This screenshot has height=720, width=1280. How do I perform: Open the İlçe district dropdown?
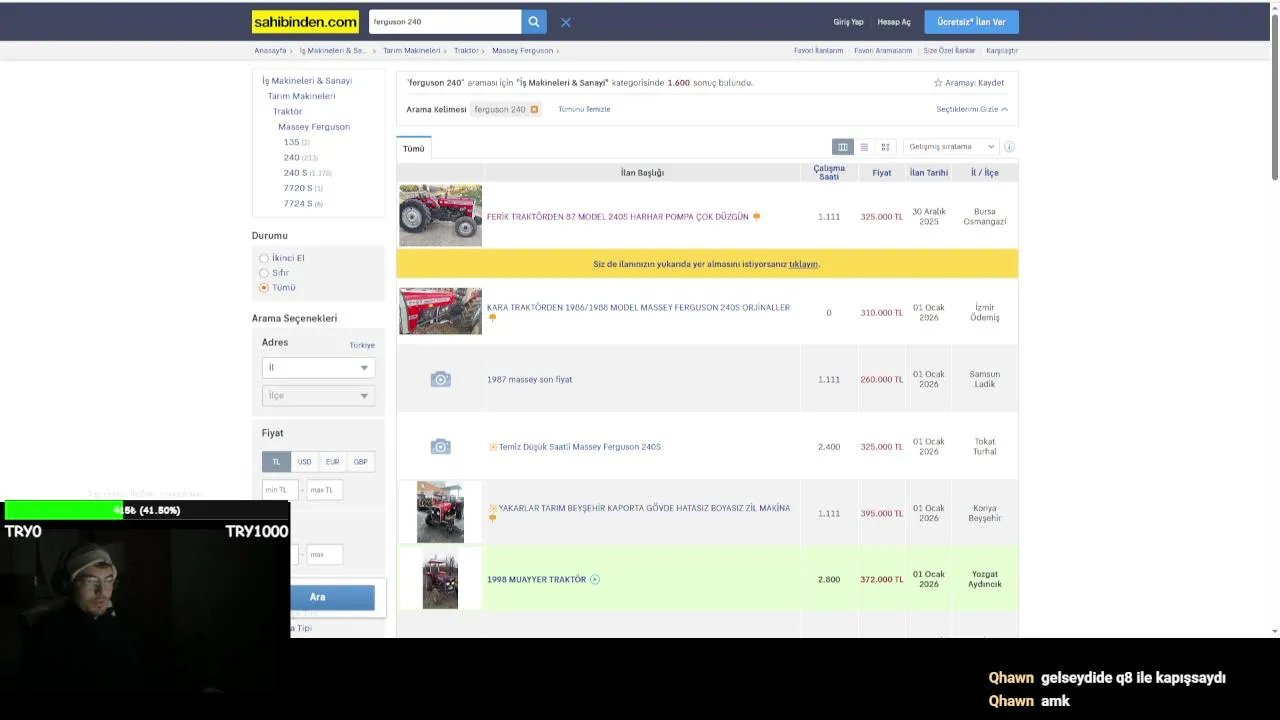point(318,395)
